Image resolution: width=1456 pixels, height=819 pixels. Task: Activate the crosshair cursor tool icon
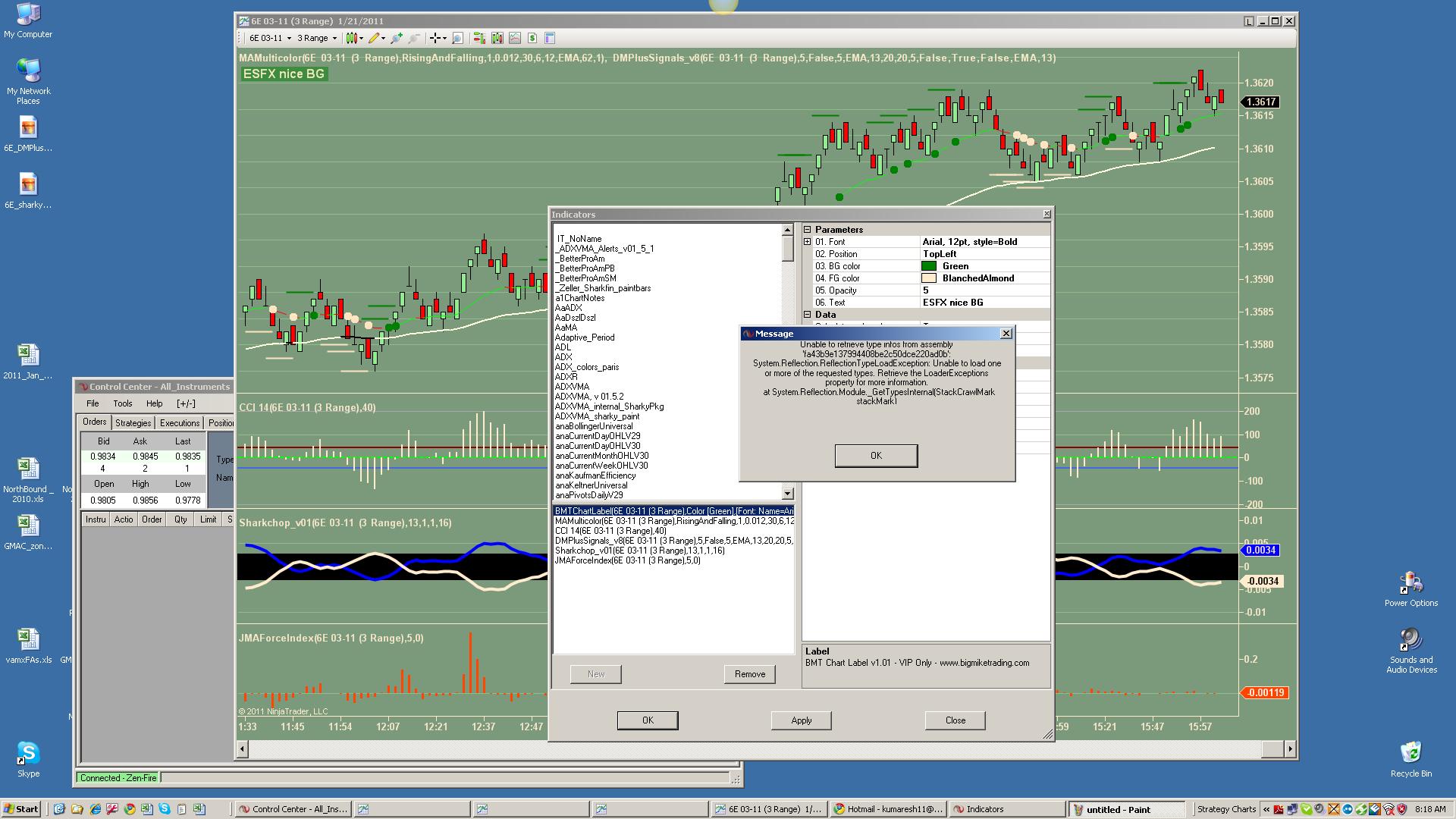435,38
